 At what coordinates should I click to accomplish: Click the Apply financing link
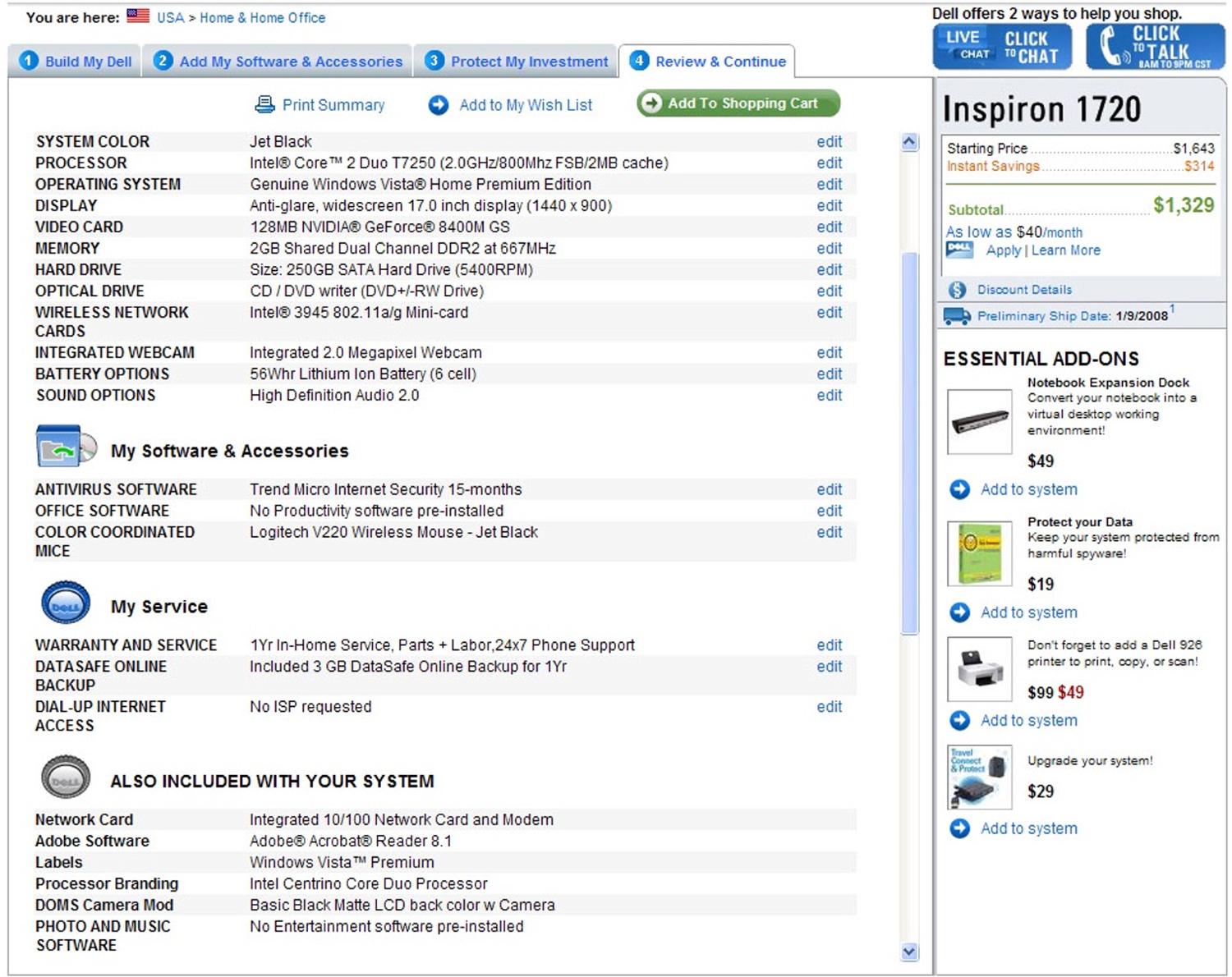coord(1004,250)
